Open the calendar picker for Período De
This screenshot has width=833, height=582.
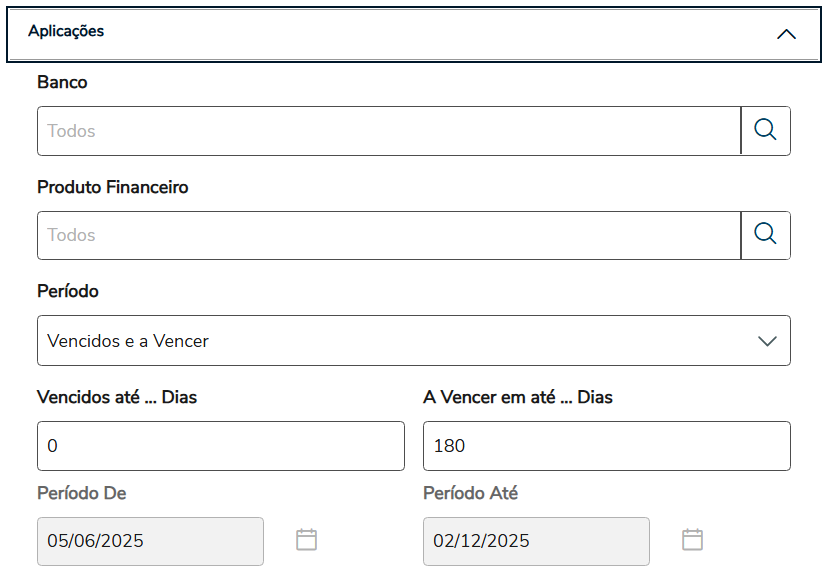[307, 540]
